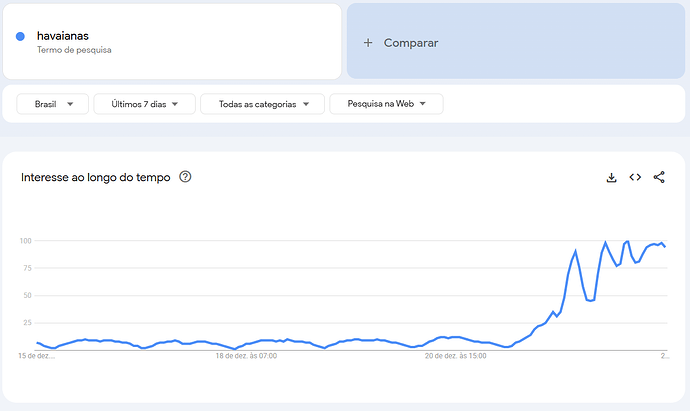Click the Interesse ao longo do tempo heading
Screen dimensions: 690x411
(x=95, y=177)
